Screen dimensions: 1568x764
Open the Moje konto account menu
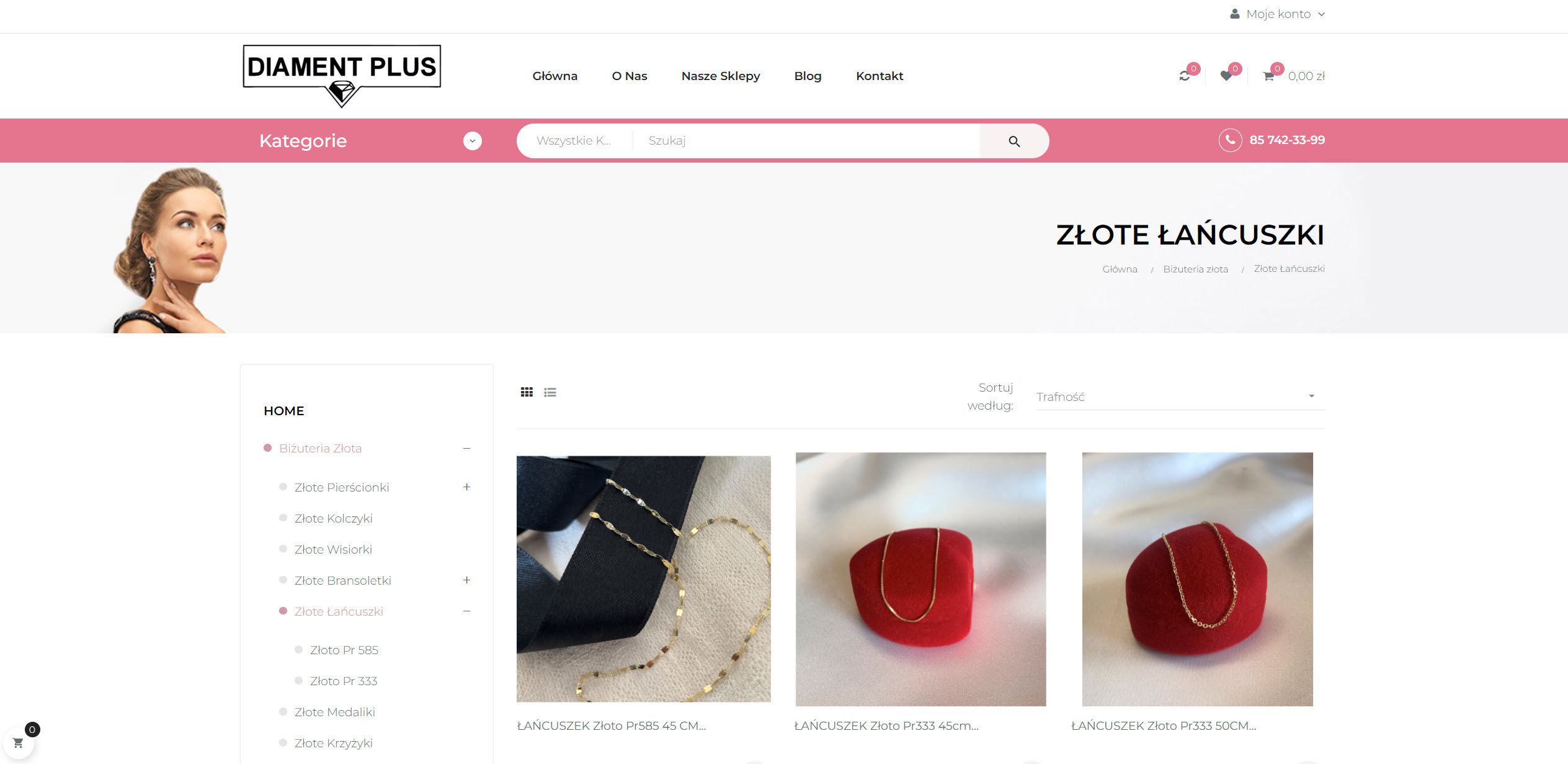click(x=1278, y=14)
